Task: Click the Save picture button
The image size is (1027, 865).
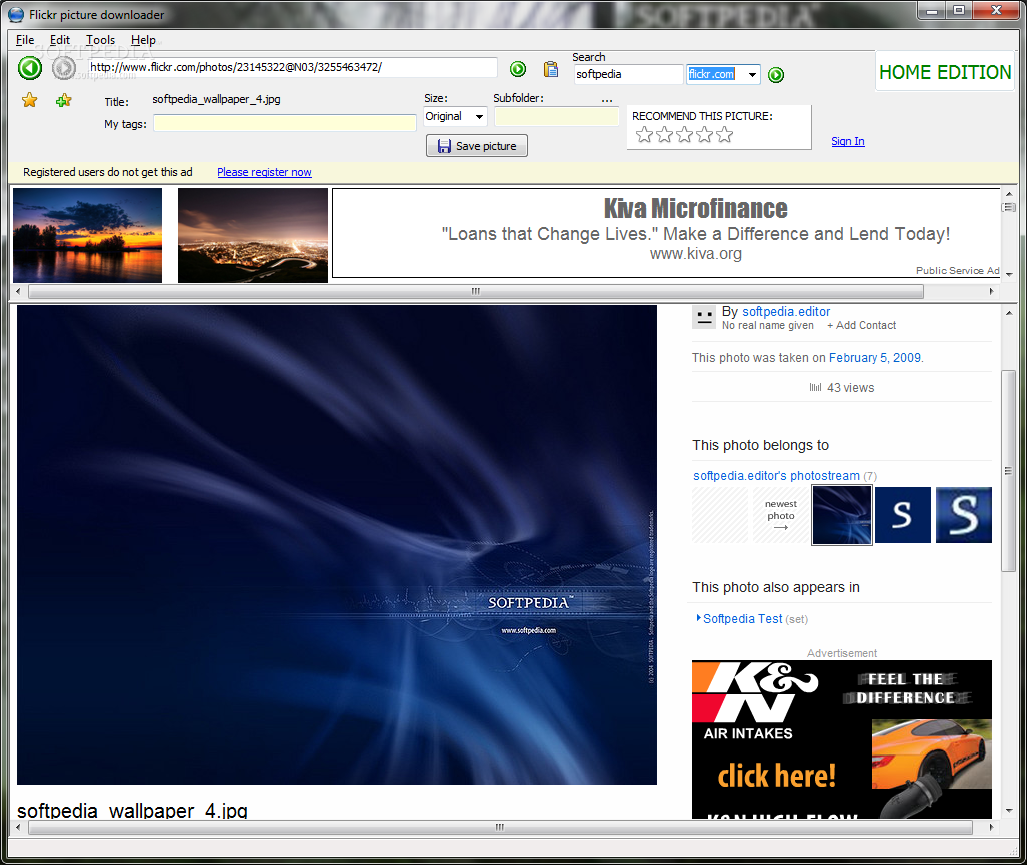Action: 477,145
